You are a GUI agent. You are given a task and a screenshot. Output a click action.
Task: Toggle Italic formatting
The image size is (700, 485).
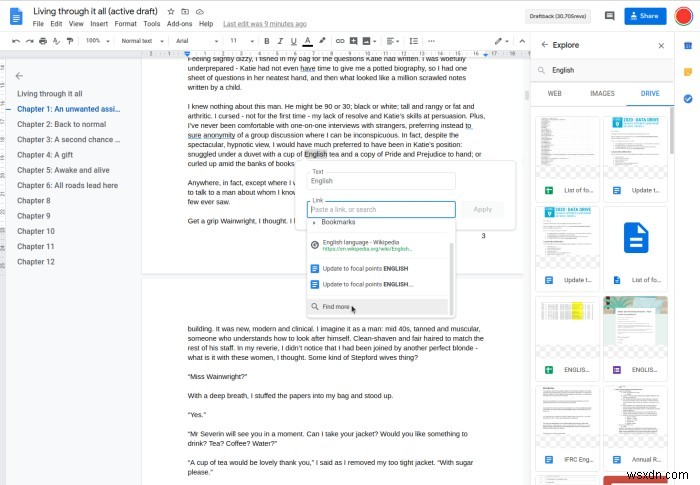(x=280, y=41)
